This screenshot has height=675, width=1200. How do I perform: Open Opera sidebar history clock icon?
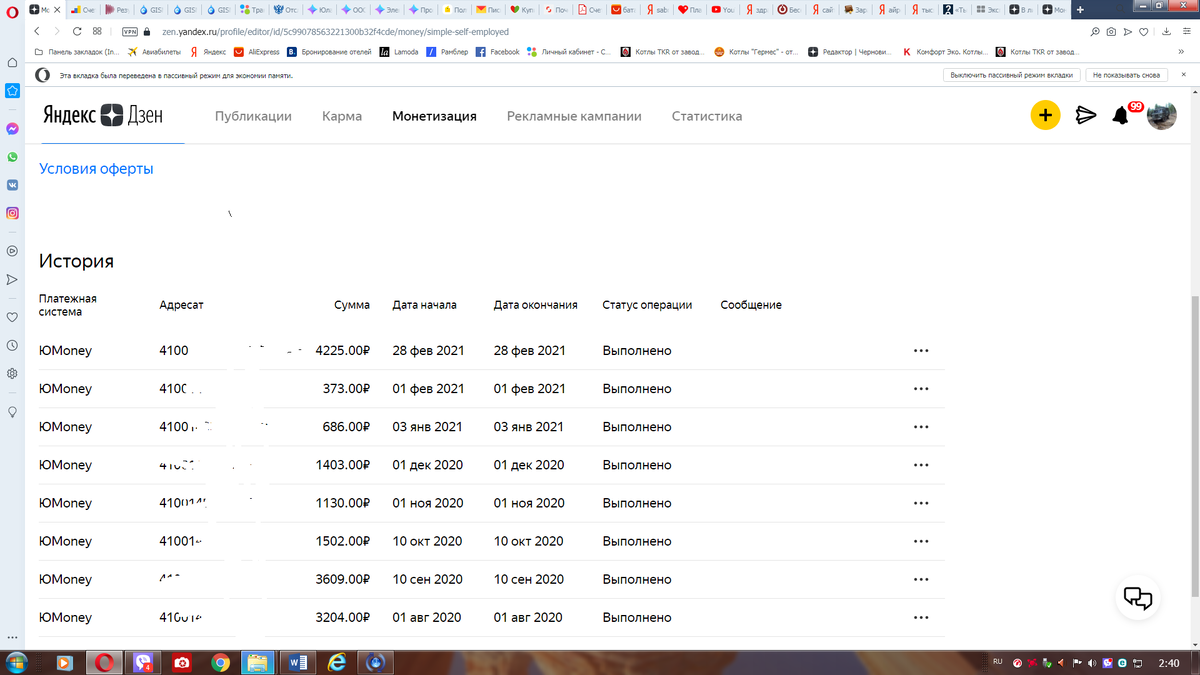(x=12, y=345)
